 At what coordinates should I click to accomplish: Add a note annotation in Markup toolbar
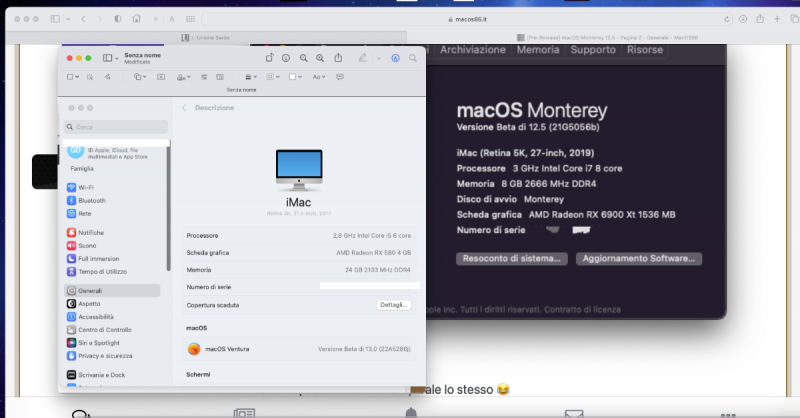(x=340, y=77)
